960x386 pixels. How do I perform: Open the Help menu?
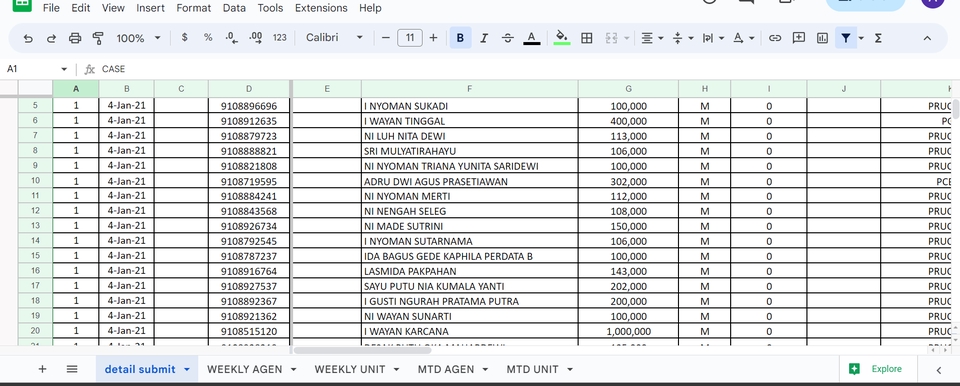(x=370, y=8)
